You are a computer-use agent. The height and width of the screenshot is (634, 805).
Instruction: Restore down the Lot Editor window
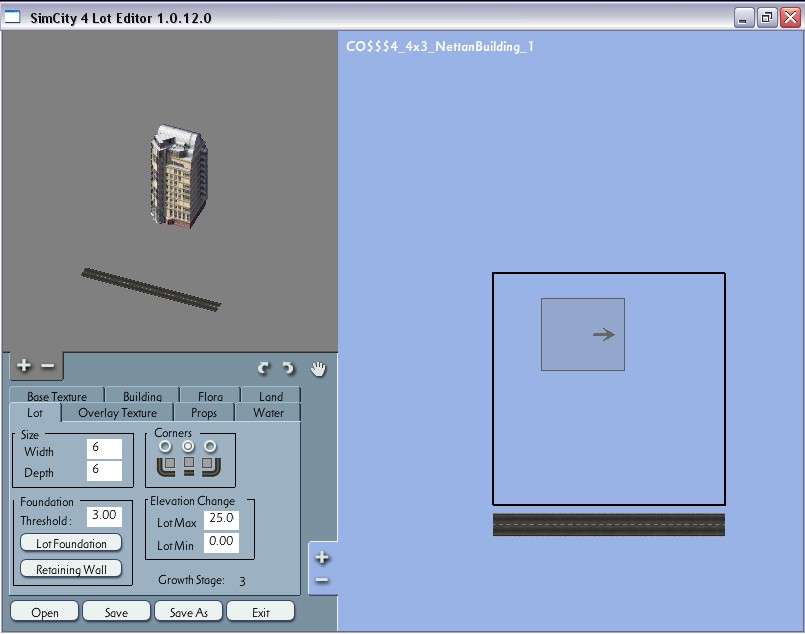766,18
